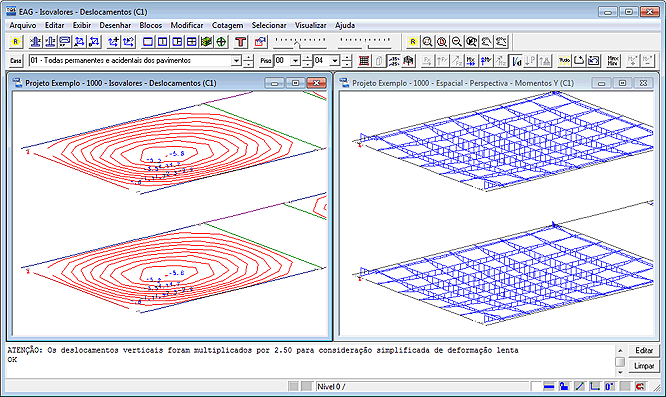Screen dimensions: 666x397
Task: Click the zoom out magnifier icon
Action: coord(457,42)
